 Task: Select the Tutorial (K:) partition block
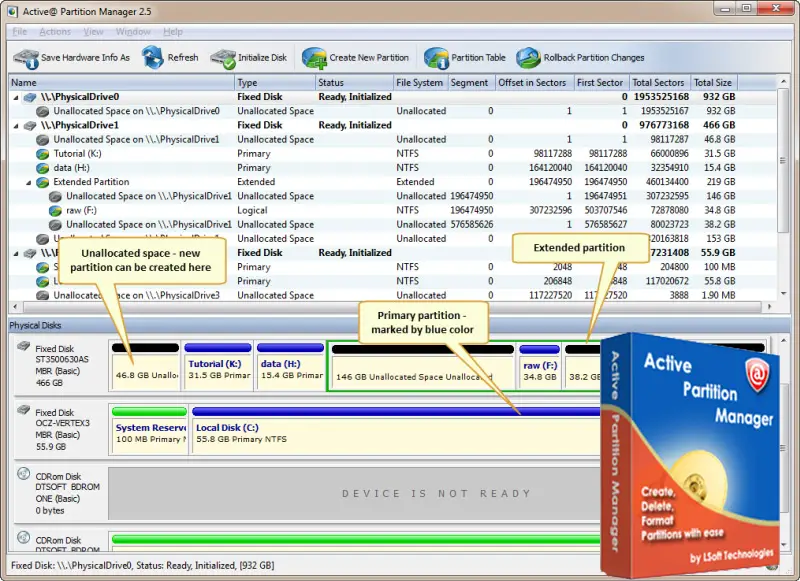(218, 366)
